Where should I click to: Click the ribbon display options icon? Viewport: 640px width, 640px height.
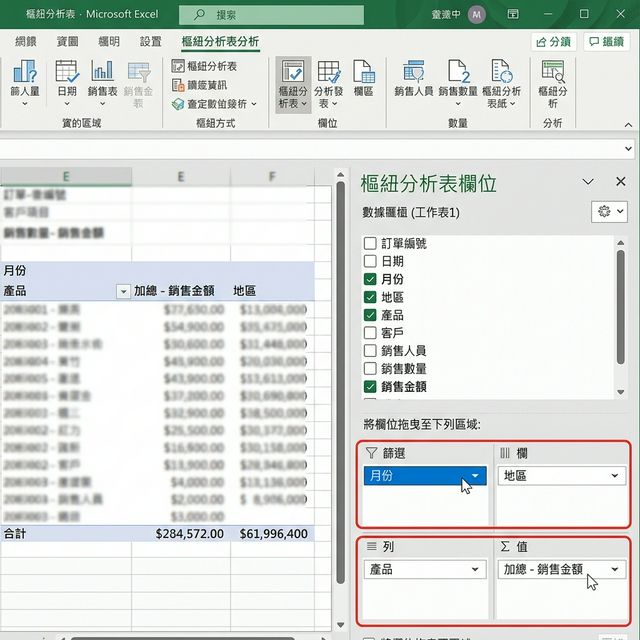tap(513, 14)
